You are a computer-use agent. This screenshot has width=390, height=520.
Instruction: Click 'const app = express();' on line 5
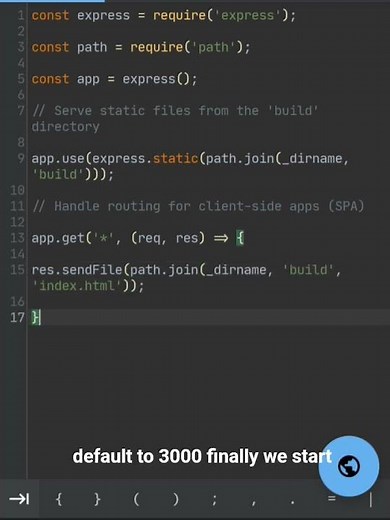click(114, 79)
